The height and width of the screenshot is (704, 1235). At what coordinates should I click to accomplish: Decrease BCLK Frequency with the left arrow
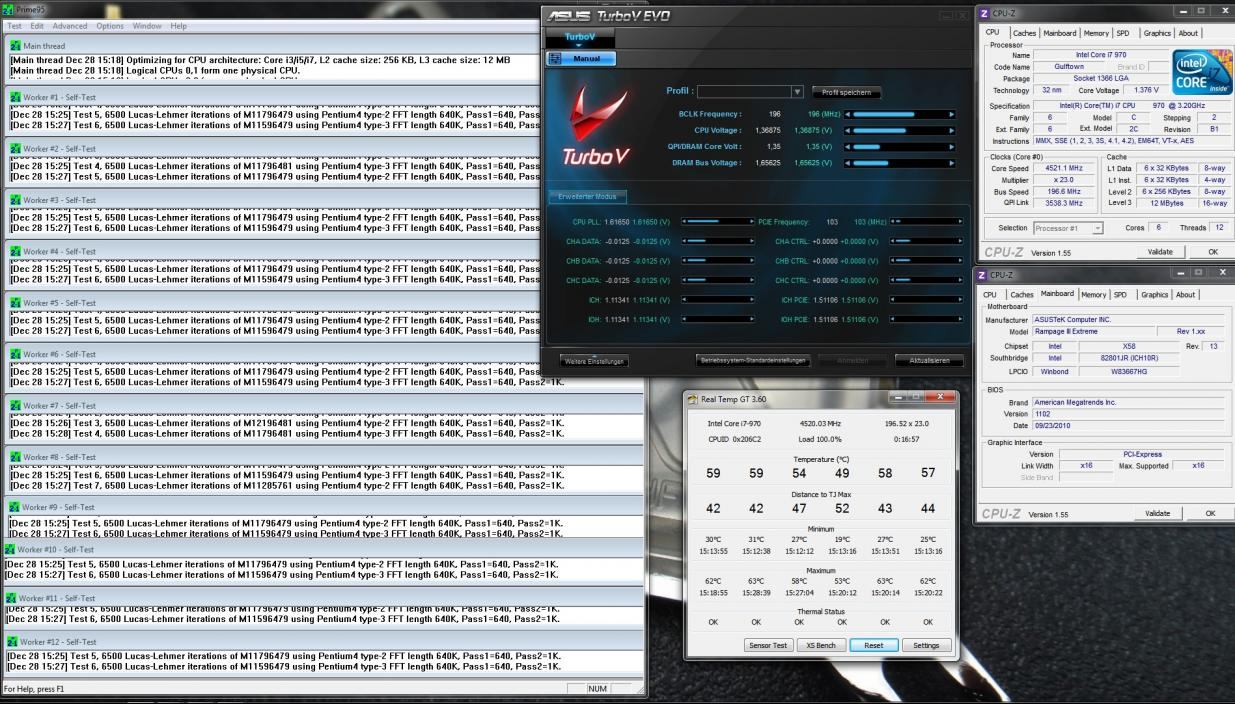pyautogui.click(x=849, y=115)
